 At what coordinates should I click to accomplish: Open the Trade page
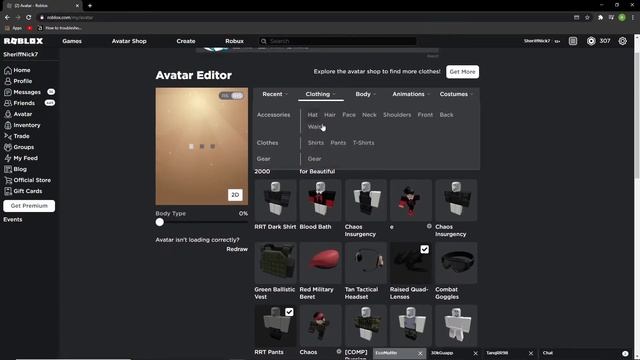(x=17, y=136)
